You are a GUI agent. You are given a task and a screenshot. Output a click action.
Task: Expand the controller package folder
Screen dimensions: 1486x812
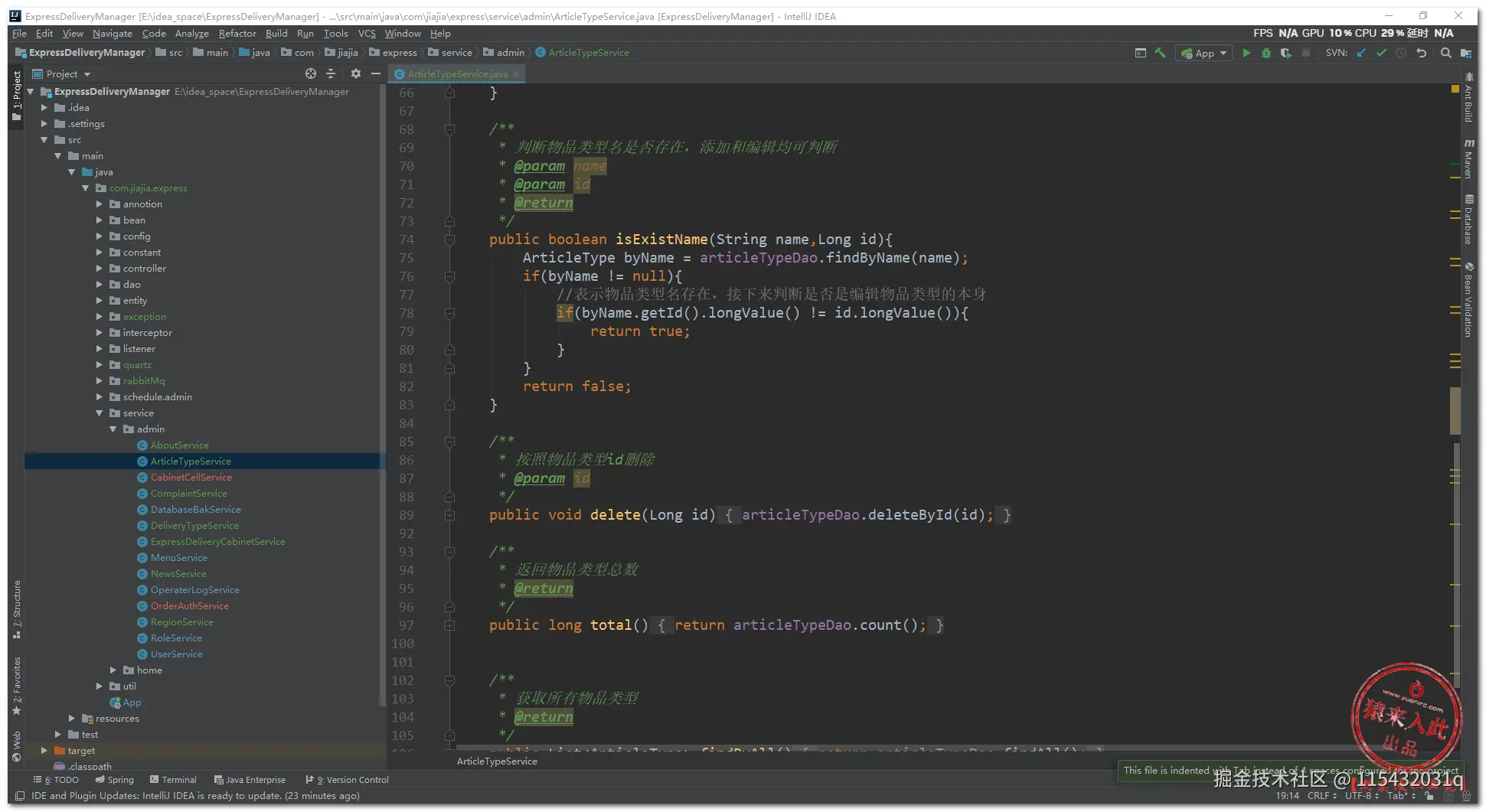[100, 269]
